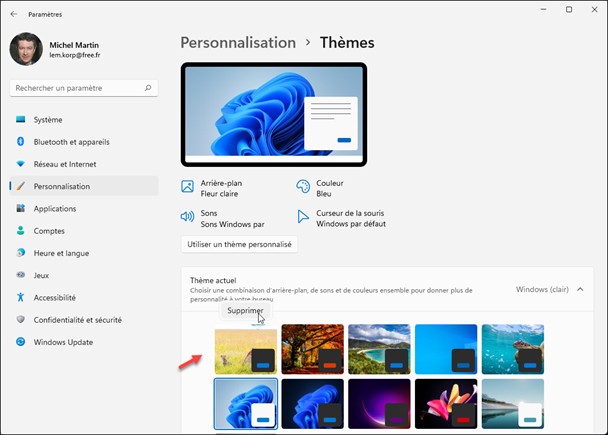Click Michel Martin account name
Viewport: 608px width, 435px height.
point(74,45)
